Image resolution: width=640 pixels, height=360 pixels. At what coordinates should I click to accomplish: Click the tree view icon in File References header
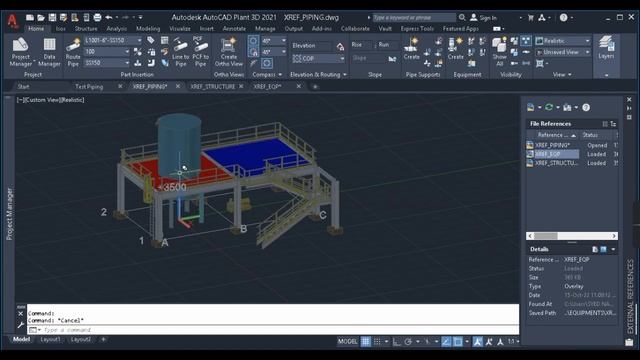pos(613,124)
